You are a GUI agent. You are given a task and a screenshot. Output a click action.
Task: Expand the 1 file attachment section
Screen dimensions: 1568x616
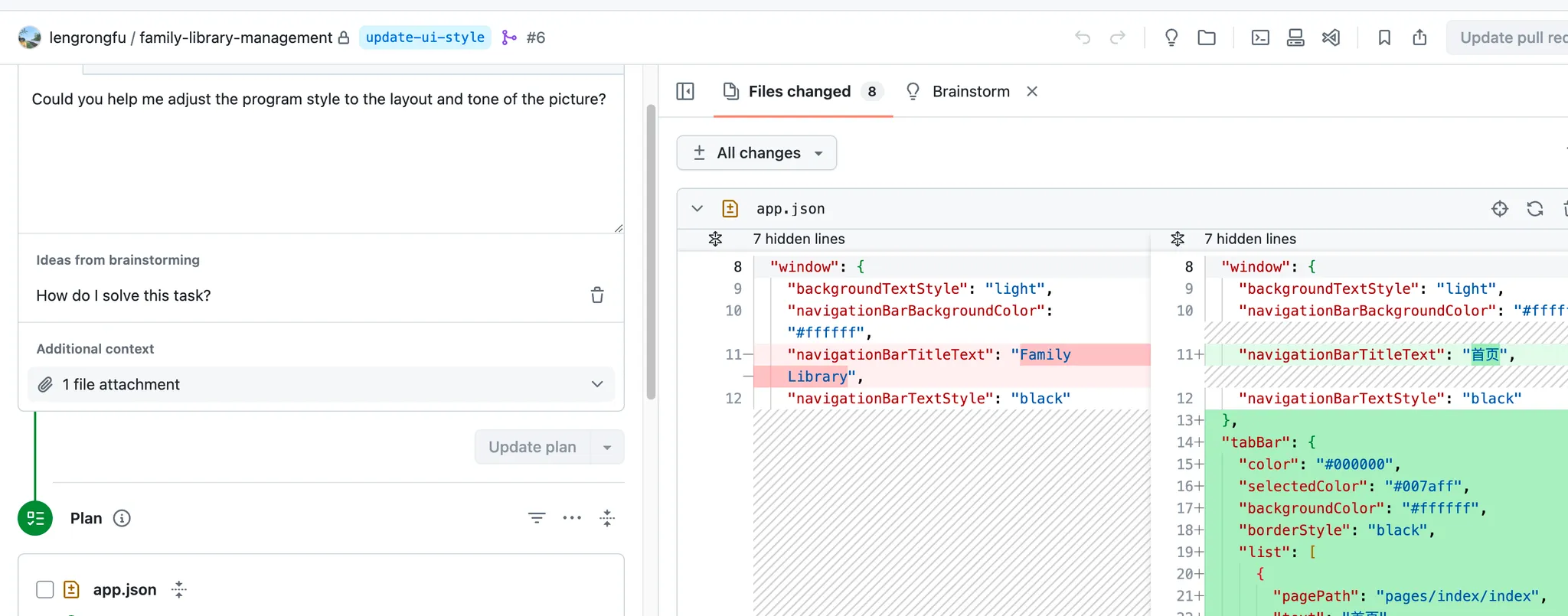(x=321, y=384)
